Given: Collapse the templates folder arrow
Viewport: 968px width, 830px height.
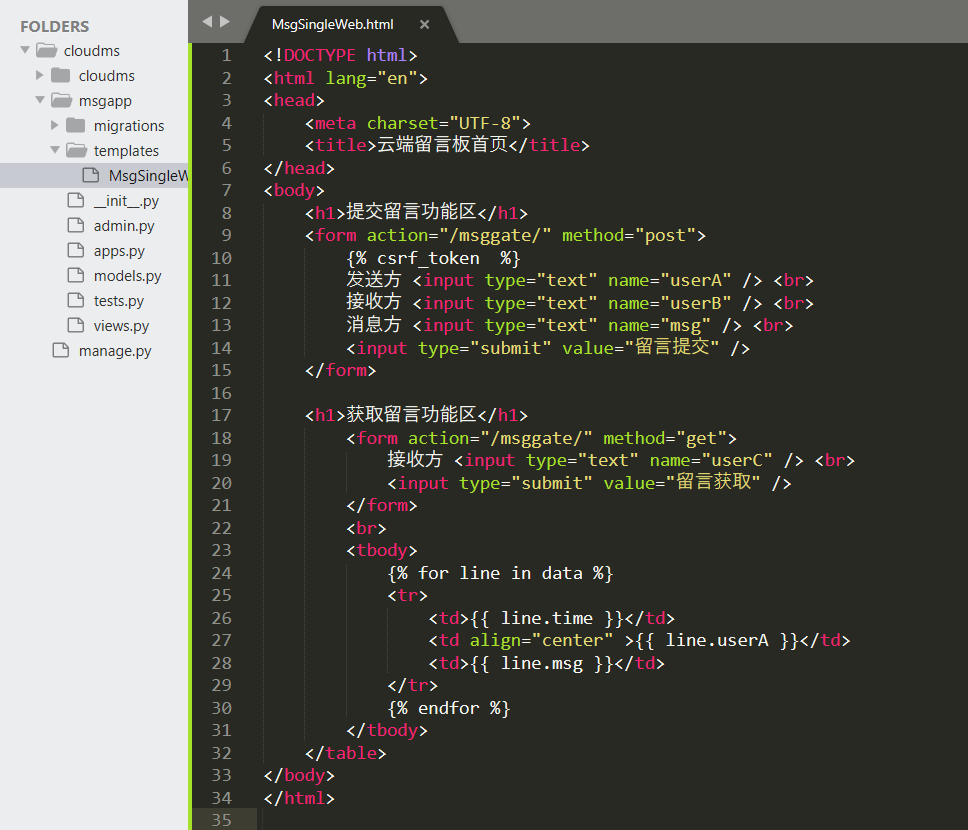Looking at the screenshot, I should point(55,150).
